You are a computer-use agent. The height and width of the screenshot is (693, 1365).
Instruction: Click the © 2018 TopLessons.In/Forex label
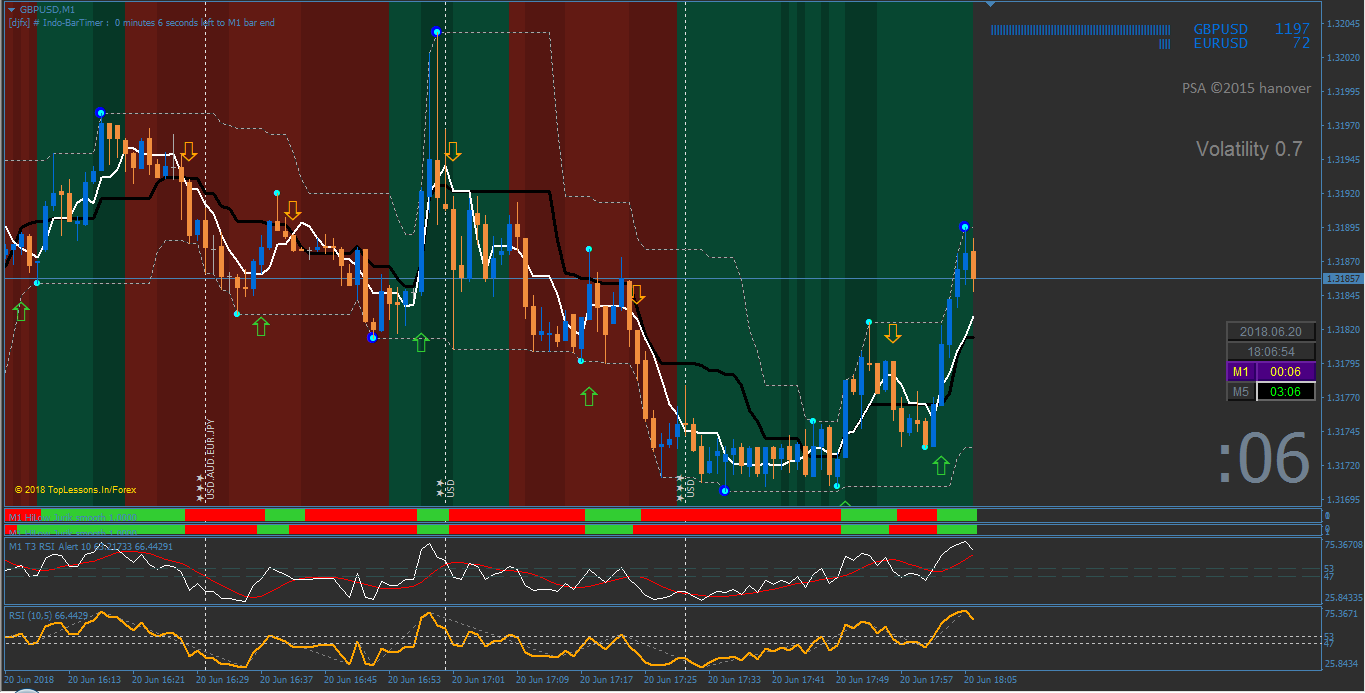pyautogui.click(x=75, y=490)
